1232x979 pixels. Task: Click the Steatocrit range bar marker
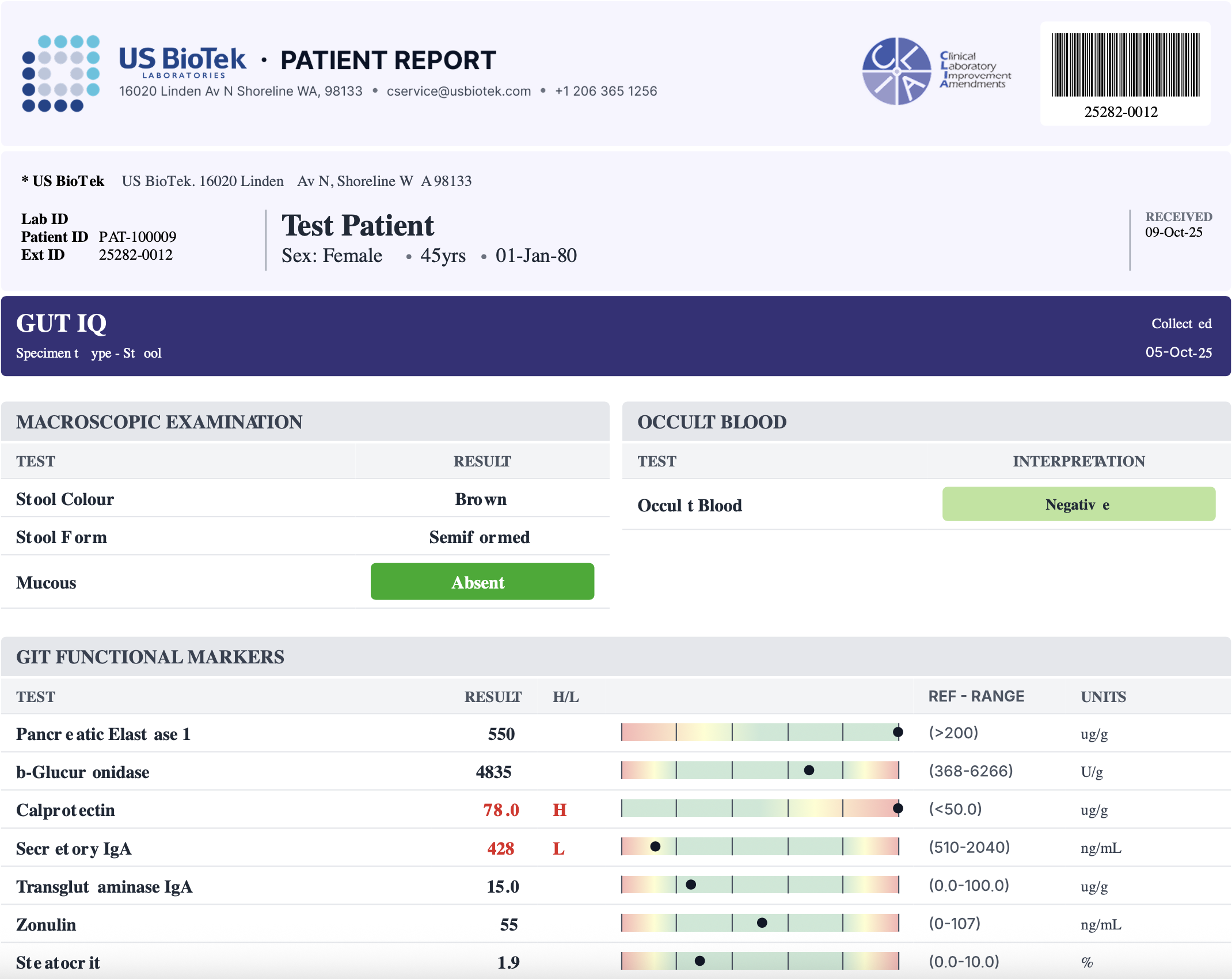coord(699,961)
